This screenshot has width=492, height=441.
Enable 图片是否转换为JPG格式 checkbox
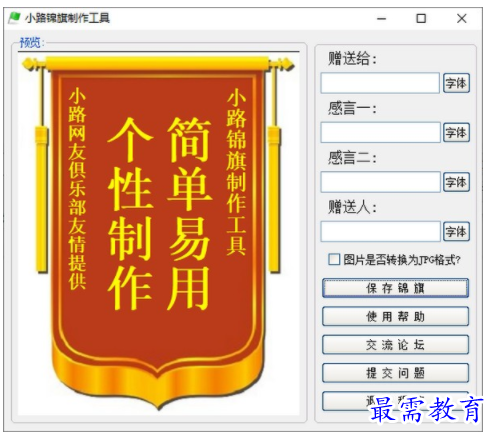coord(334,259)
